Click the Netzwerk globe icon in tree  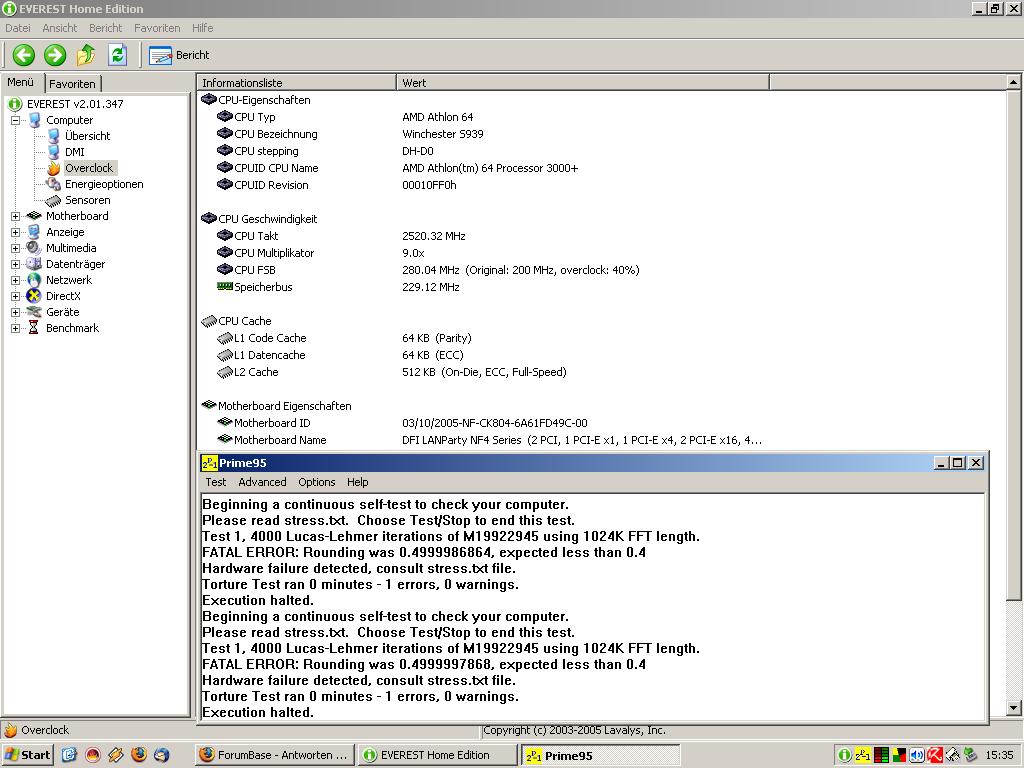pos(34,280)
